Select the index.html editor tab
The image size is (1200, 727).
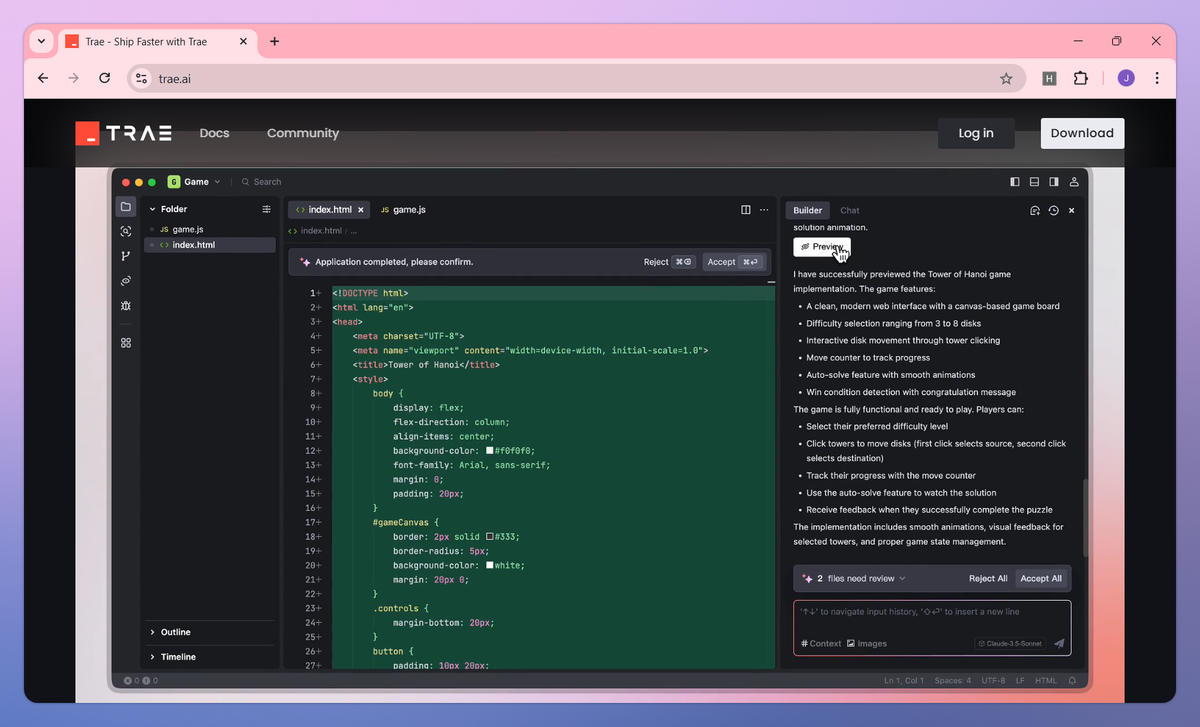[330, 210]
